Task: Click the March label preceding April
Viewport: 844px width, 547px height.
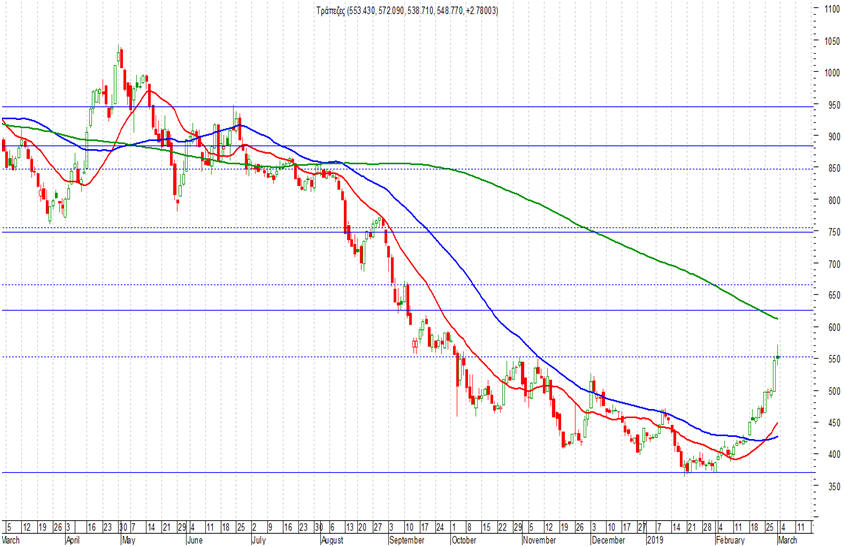Action: pyautogui.click(x=10, y=540)
